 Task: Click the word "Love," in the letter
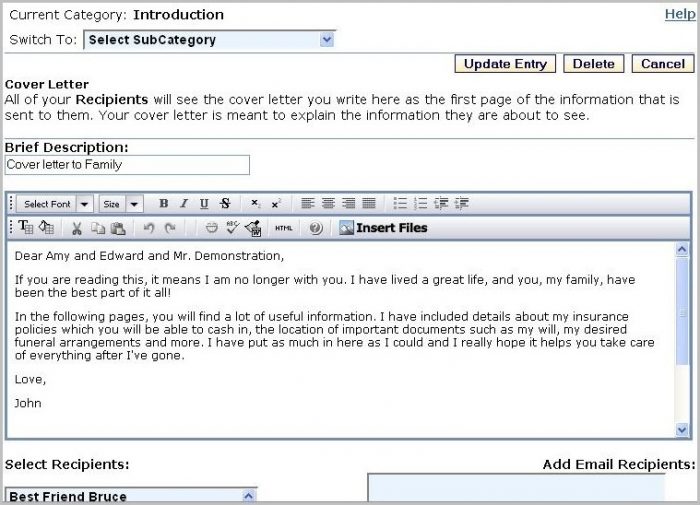coord(30,380)
